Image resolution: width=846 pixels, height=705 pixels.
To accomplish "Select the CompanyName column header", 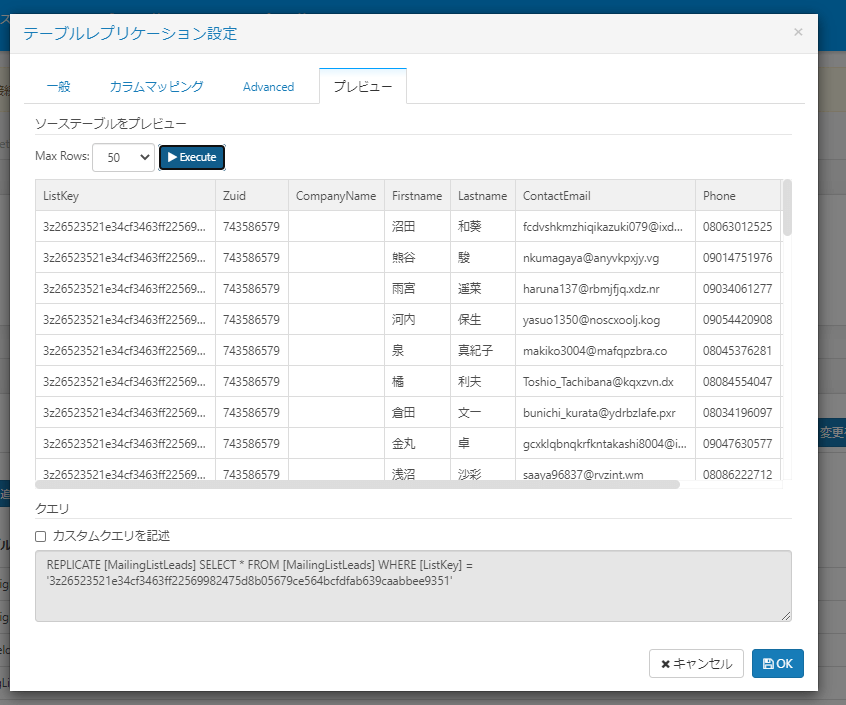I will pyautogui.click(x=336, y=196).
